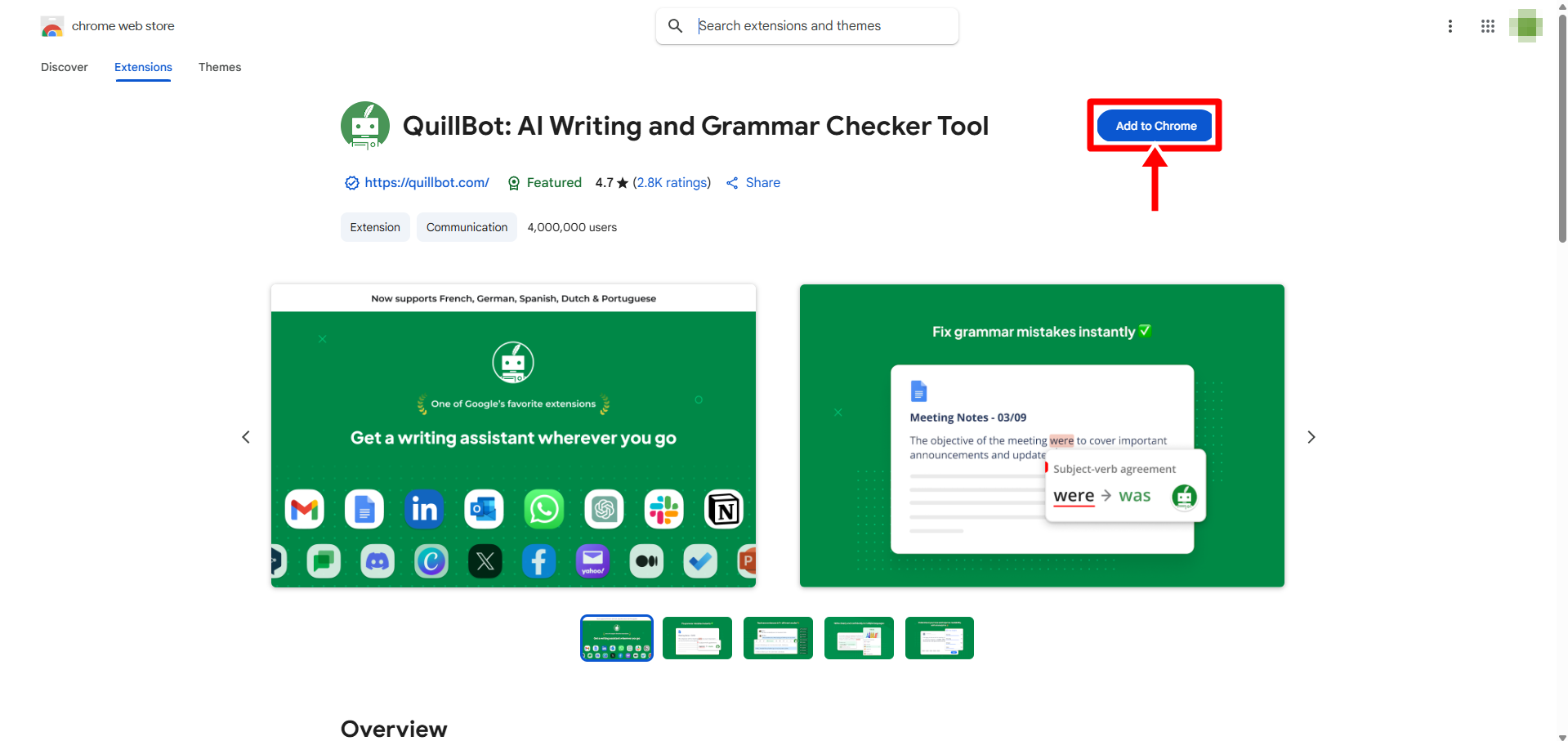Image resolution: width=1568 pixels, height=741 pixels.
Task: Open the three-dot more options menu
Action: click(x=1450, y=26)
